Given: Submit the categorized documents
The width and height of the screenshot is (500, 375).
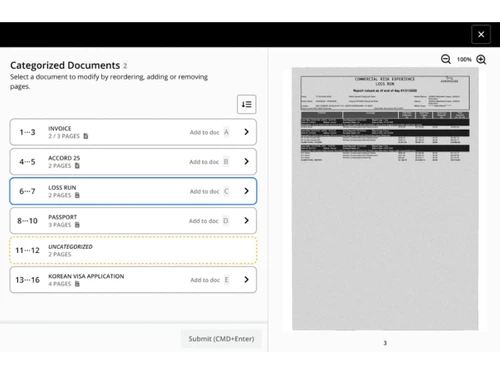Looking at the screenshot, I should coord(221,339).
